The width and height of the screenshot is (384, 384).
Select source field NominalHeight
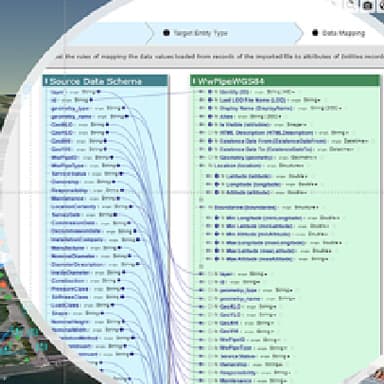tap(70, 322)
